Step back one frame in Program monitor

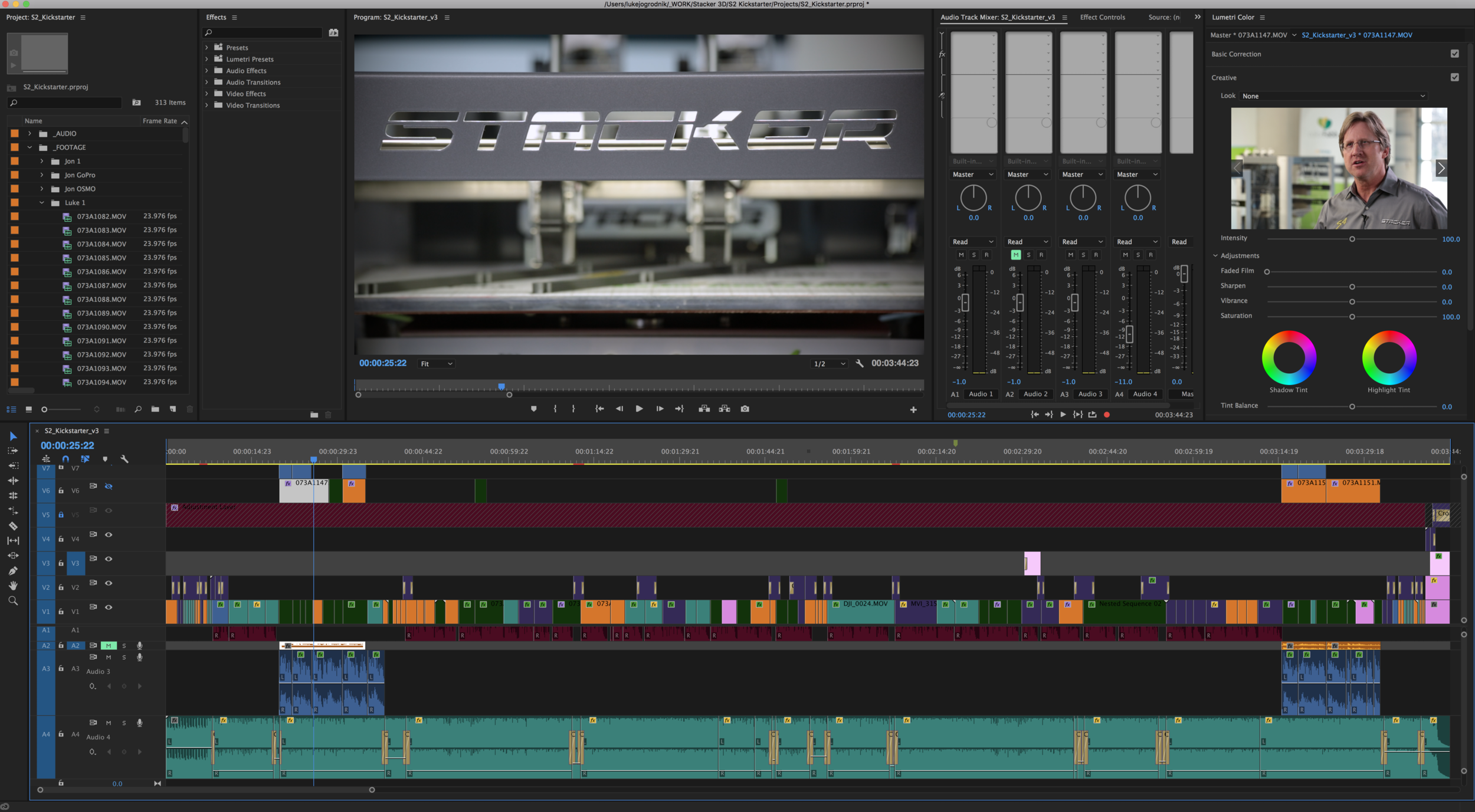(x=619, y=409)
